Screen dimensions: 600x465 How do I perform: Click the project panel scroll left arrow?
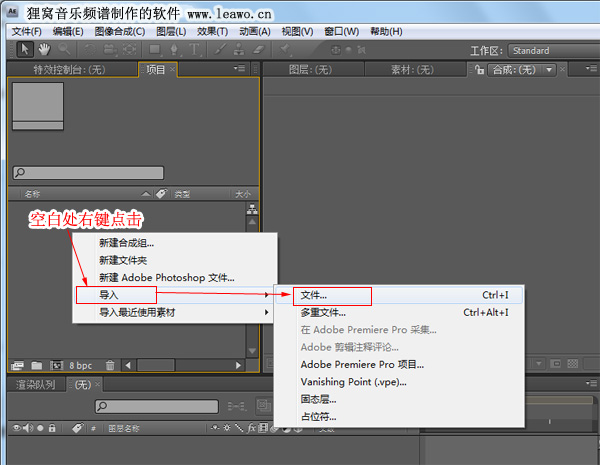[128, 365]
